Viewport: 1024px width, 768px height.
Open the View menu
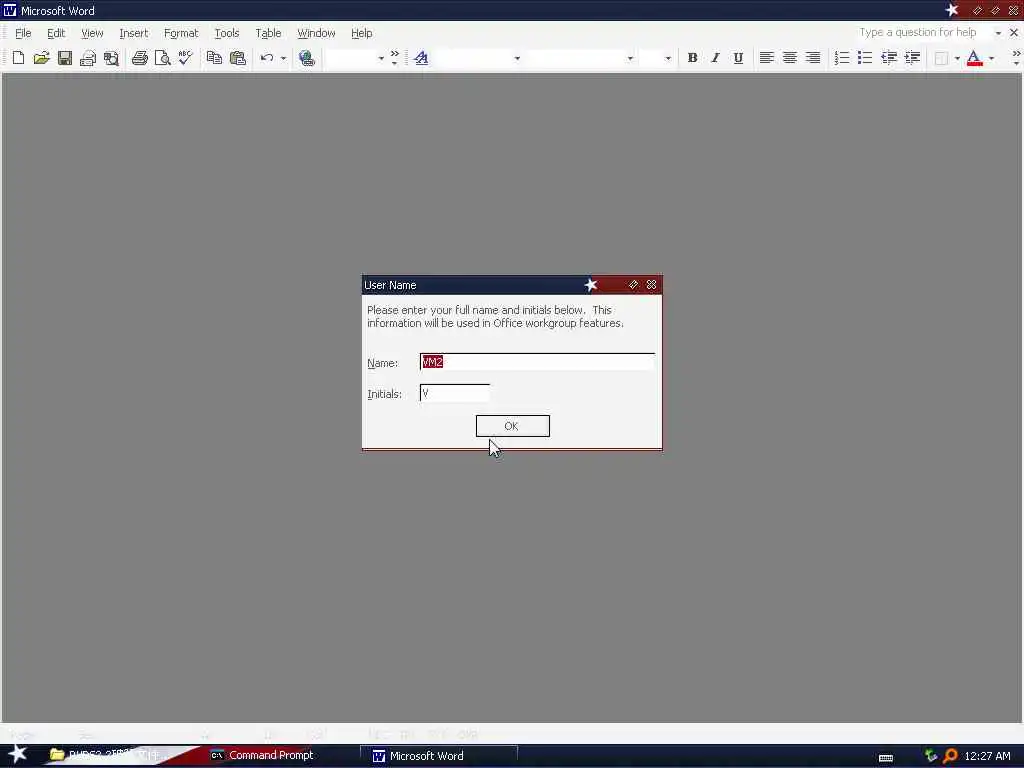[92, 33]
